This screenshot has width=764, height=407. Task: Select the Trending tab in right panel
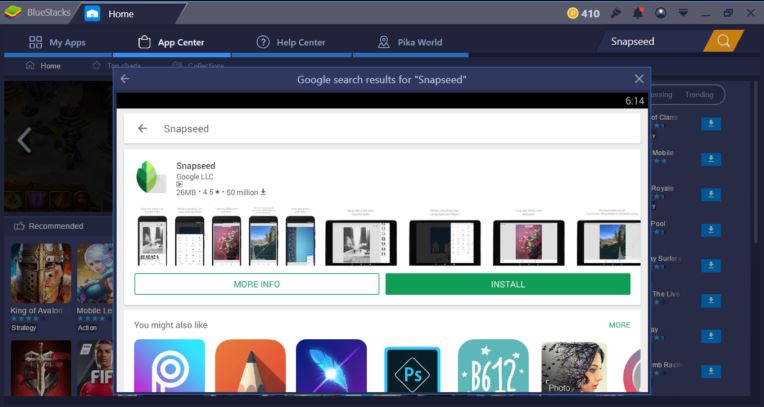pyautogui.click(x=699, y=95)
